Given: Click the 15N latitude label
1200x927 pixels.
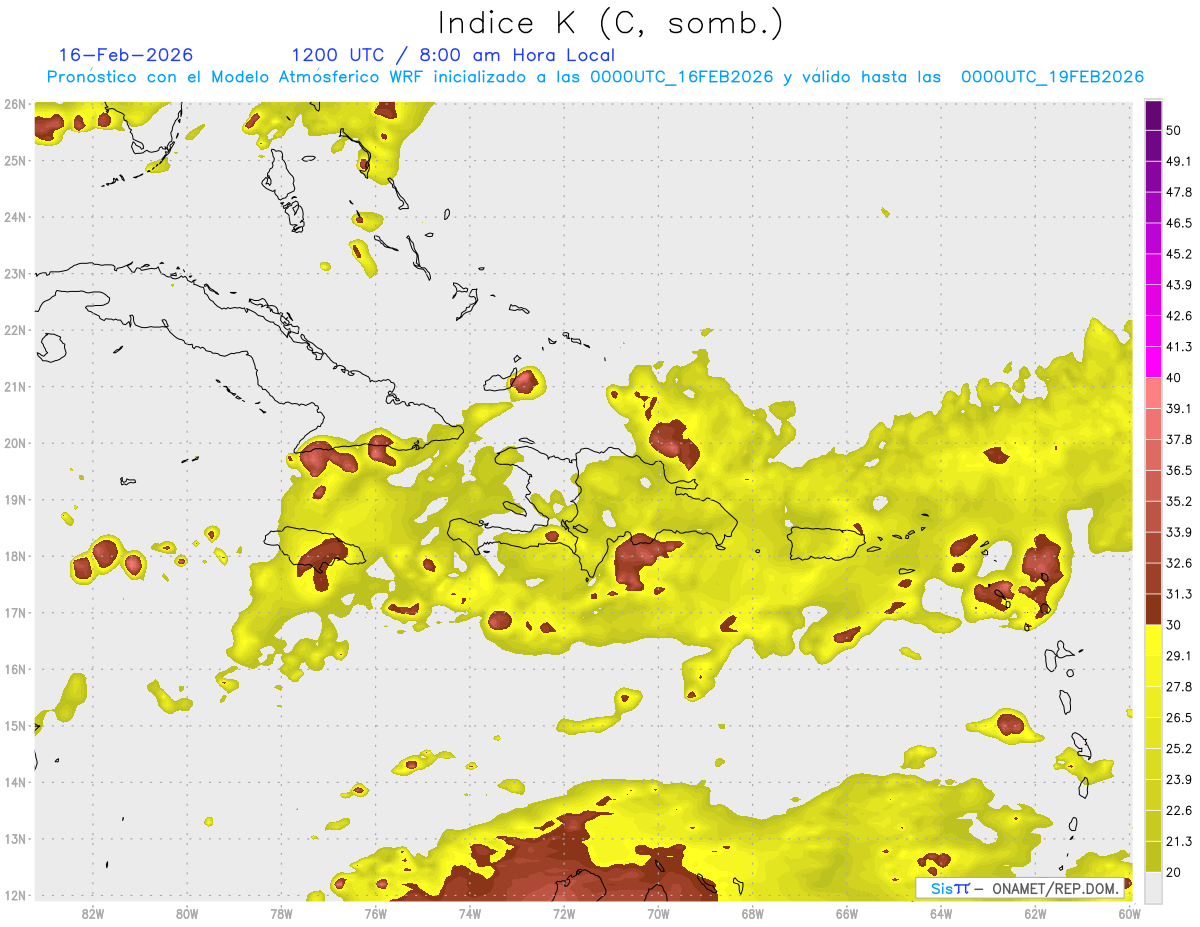Looking at the screenshot, I should (15, 725).
